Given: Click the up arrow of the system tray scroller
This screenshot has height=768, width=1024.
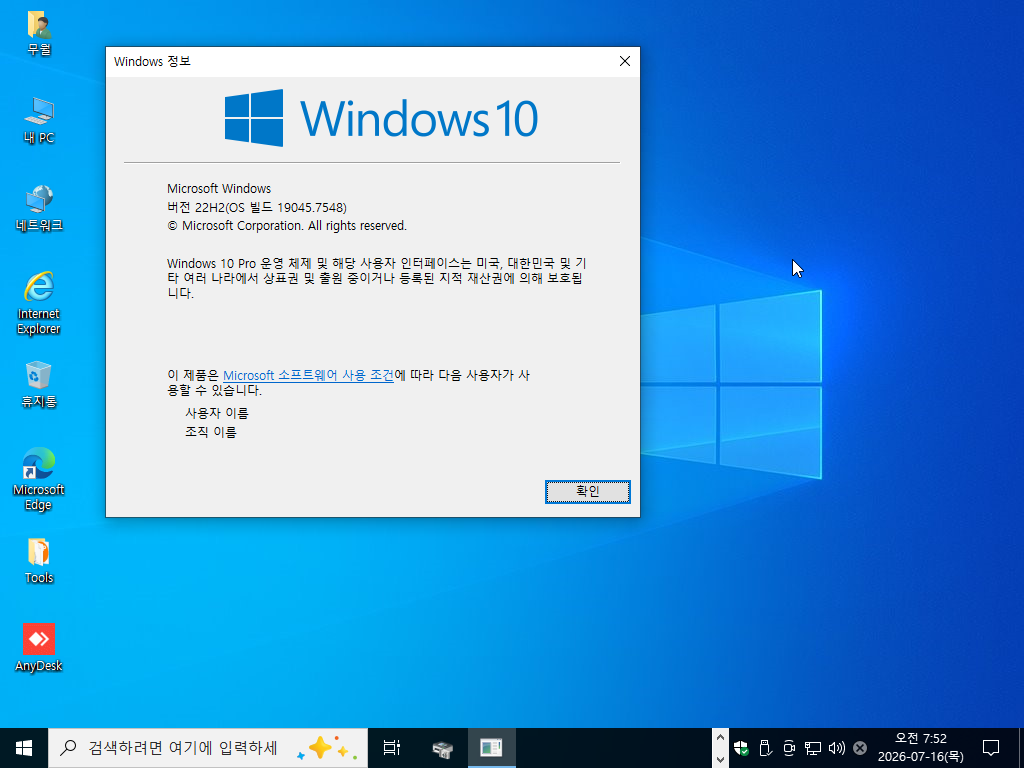Looking at the screenshot, I should 720,738.
